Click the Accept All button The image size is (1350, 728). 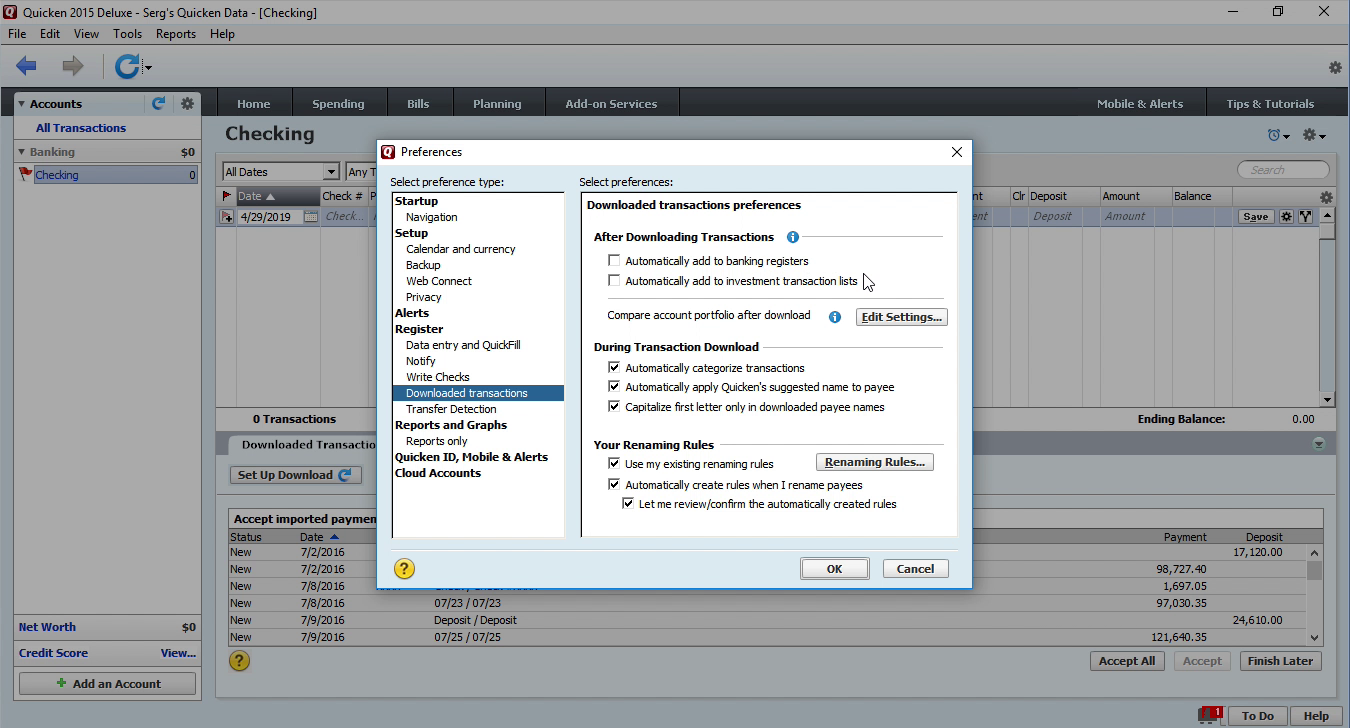(1126, 661)
